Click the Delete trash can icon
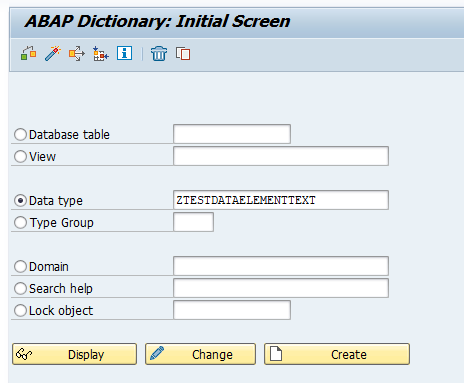The width and height of the screenshot is (464, 383). click(x=159, y=53)
